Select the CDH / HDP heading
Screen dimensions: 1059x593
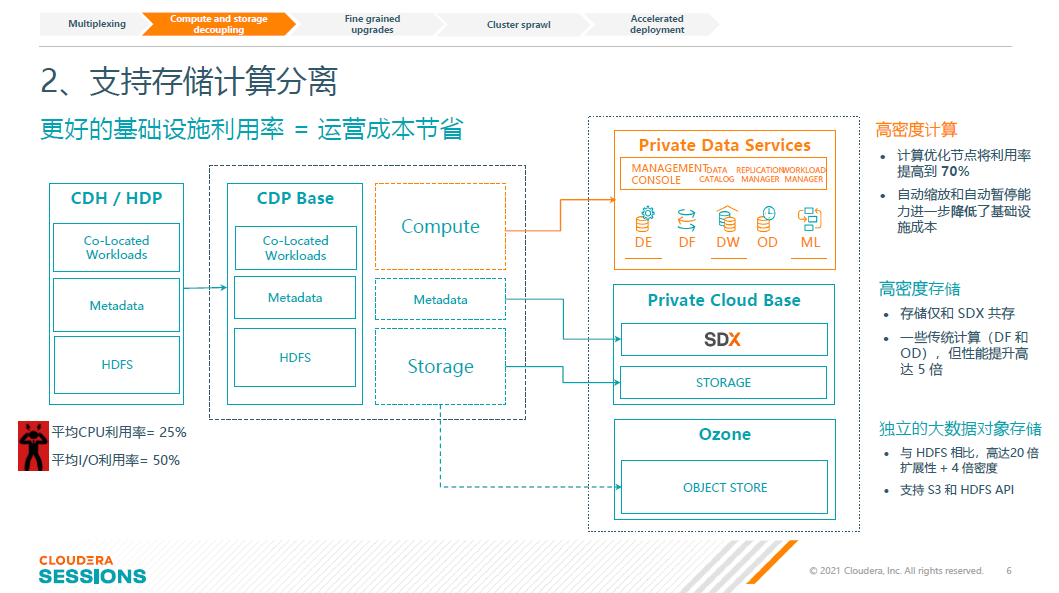coord(116,198)
